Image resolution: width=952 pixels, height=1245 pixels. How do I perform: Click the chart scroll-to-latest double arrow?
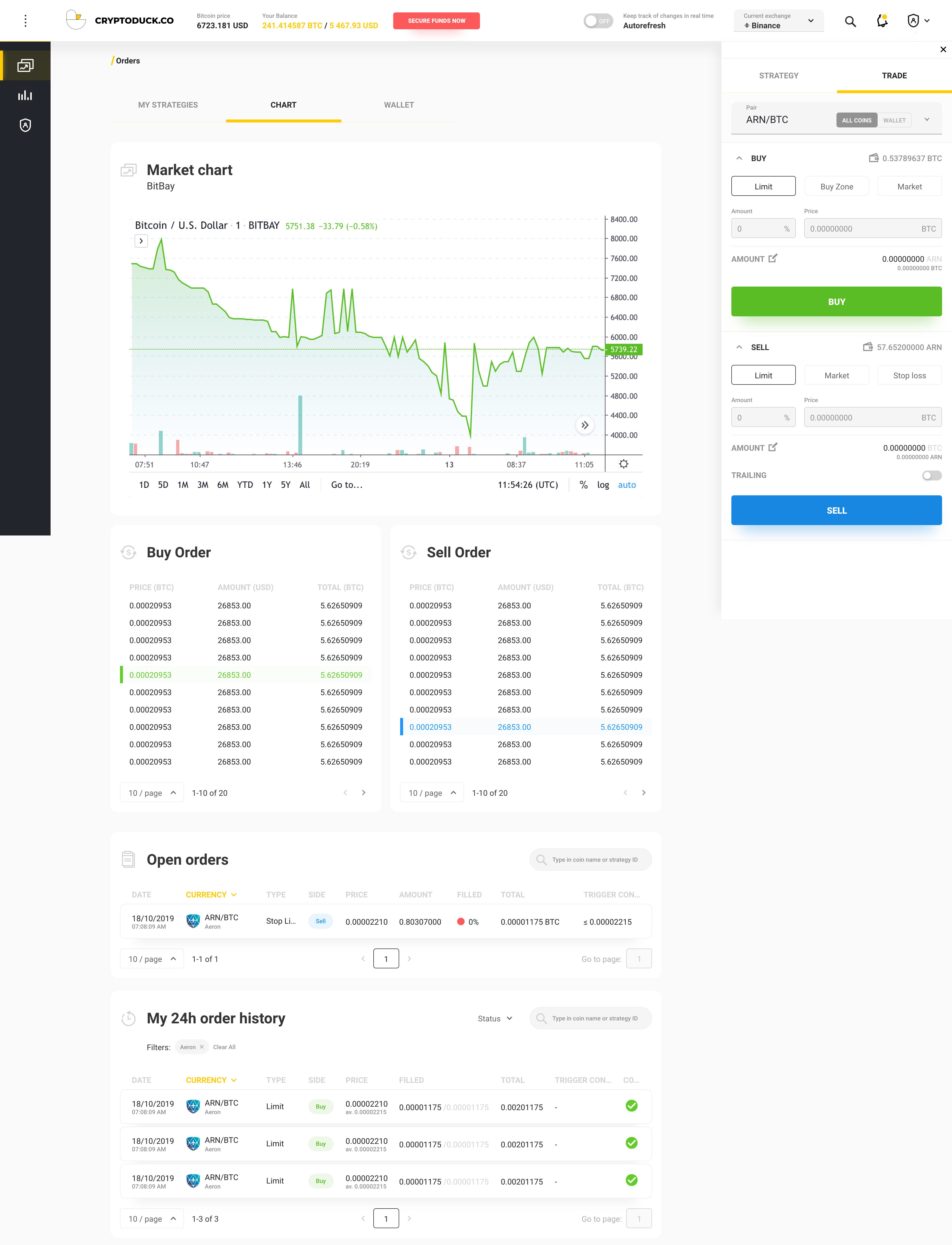585,425
